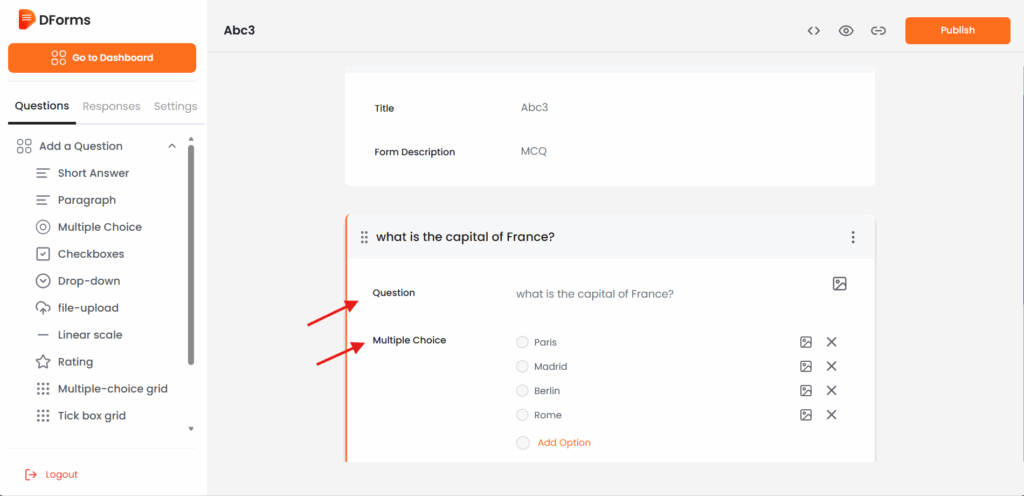Click the Publish button
The width and height of the screenshot is (1024, 496).
click(957, 31)
